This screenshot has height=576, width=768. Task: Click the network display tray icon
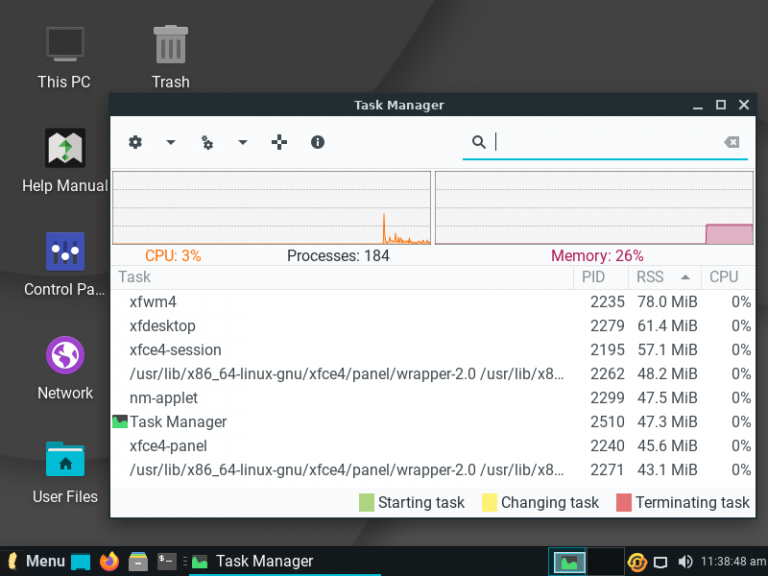point(661,562)
